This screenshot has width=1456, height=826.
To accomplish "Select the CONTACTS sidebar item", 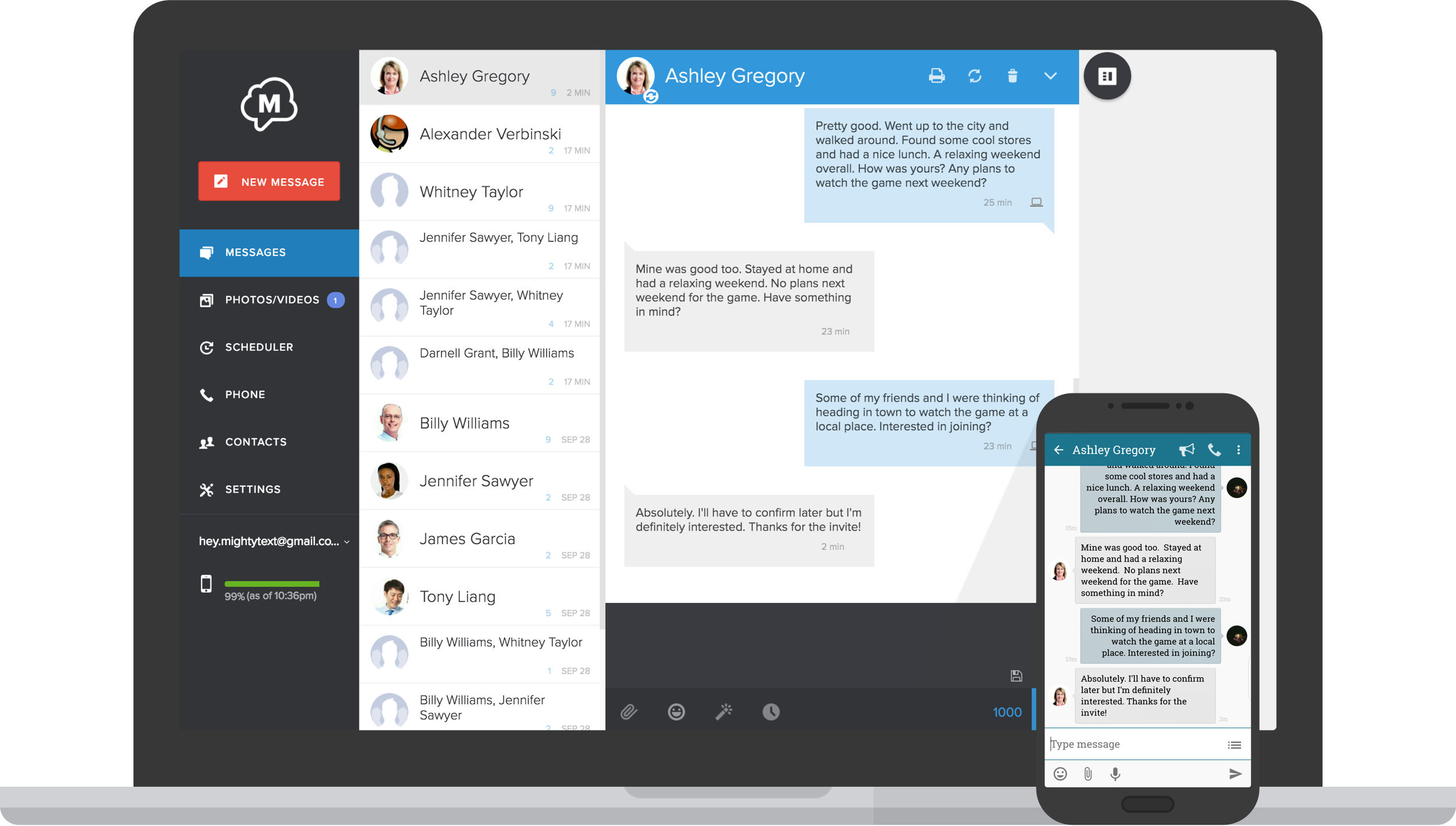I will [255, 441].
